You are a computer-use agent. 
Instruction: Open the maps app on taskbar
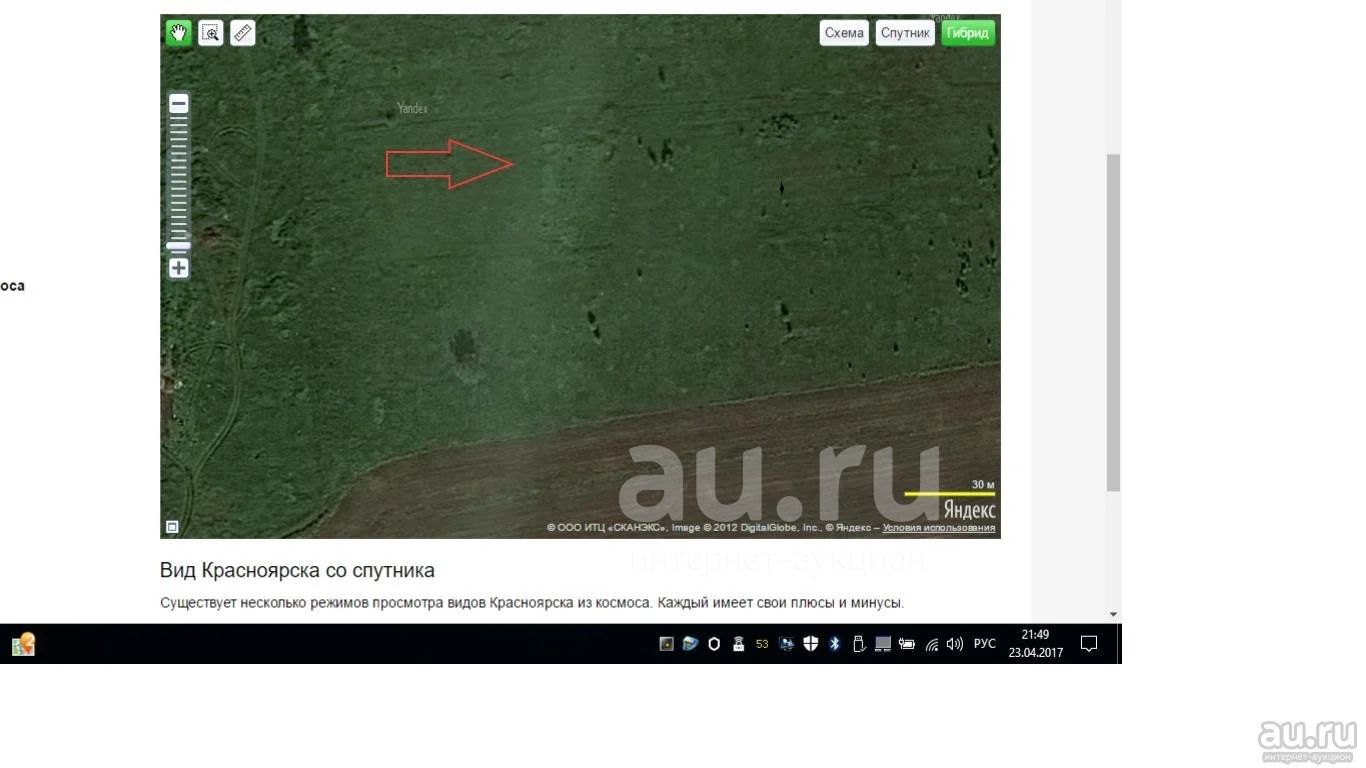(23, 644)
